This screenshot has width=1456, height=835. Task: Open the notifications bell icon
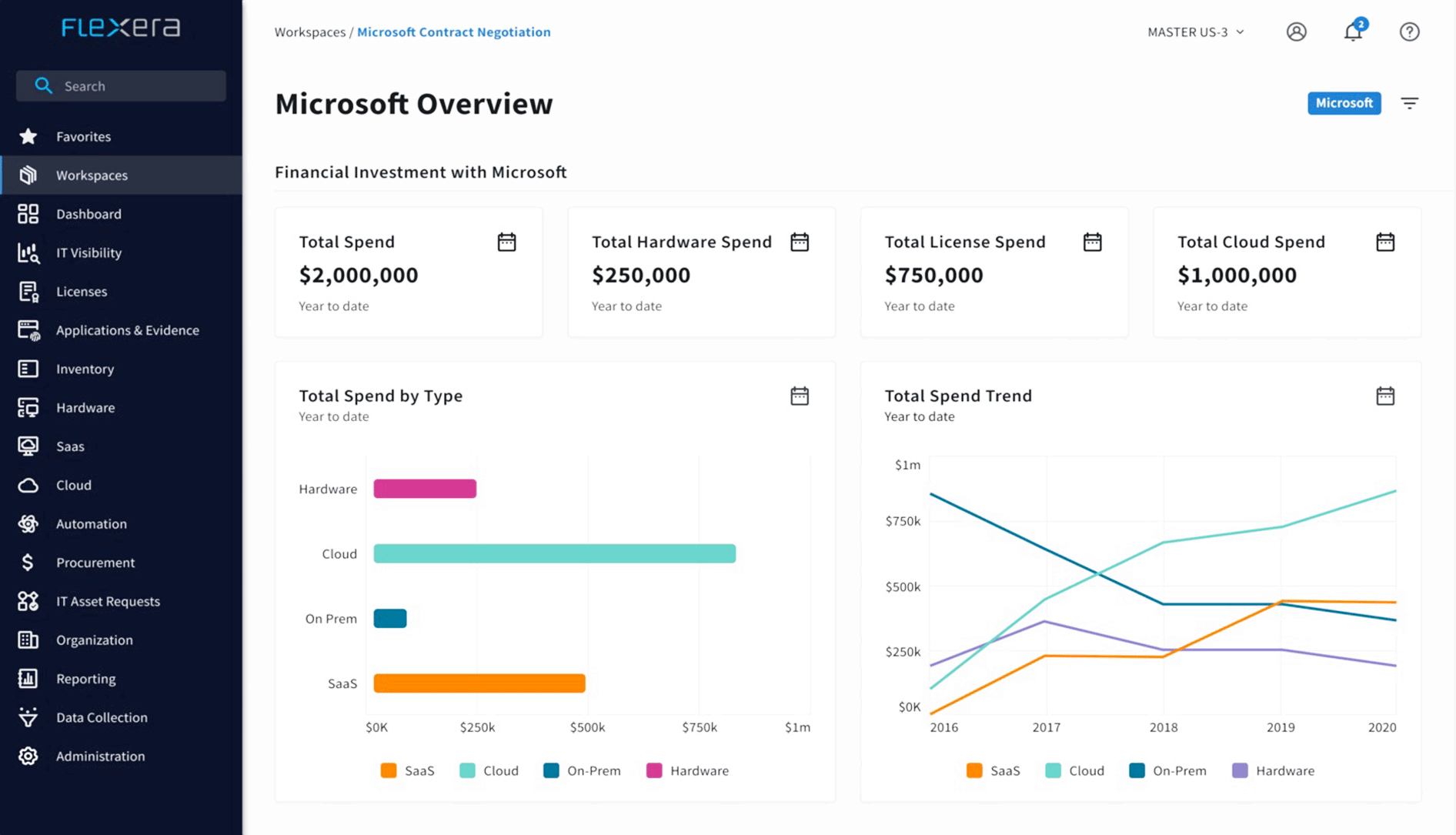(x=1353, y=32)
